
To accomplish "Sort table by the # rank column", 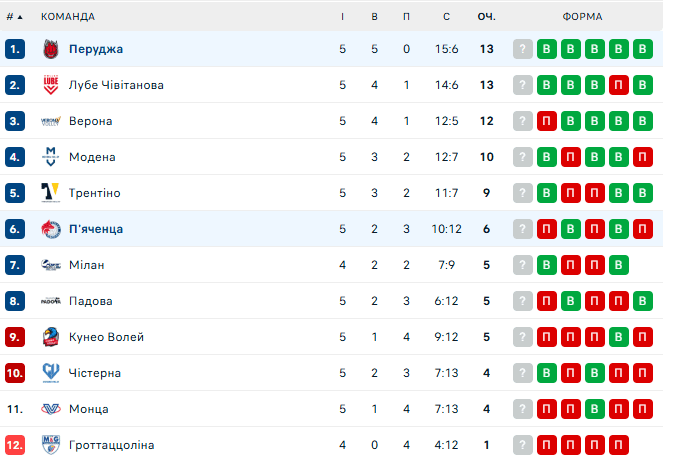I will coord(14,17).
